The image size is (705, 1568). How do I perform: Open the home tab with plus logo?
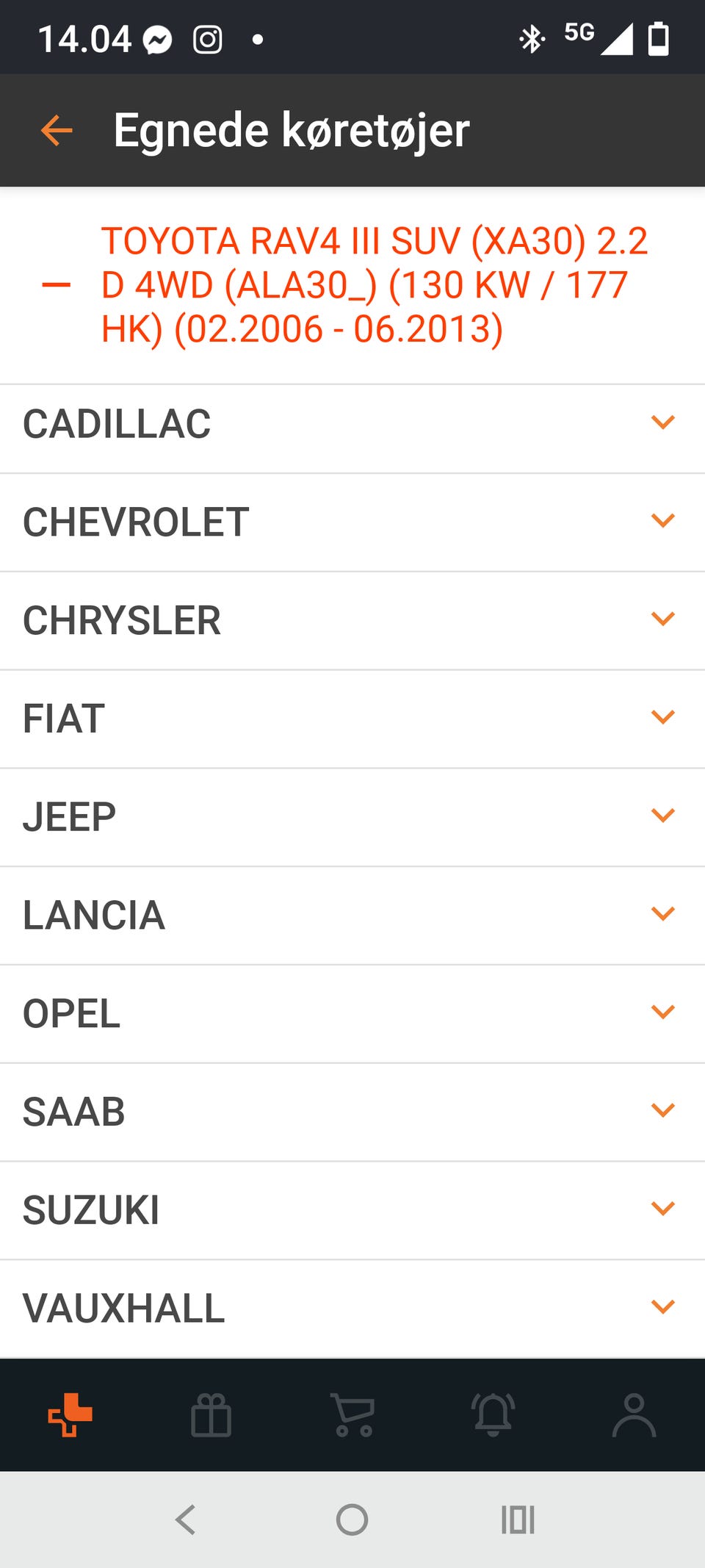(x=70, y=1414)
